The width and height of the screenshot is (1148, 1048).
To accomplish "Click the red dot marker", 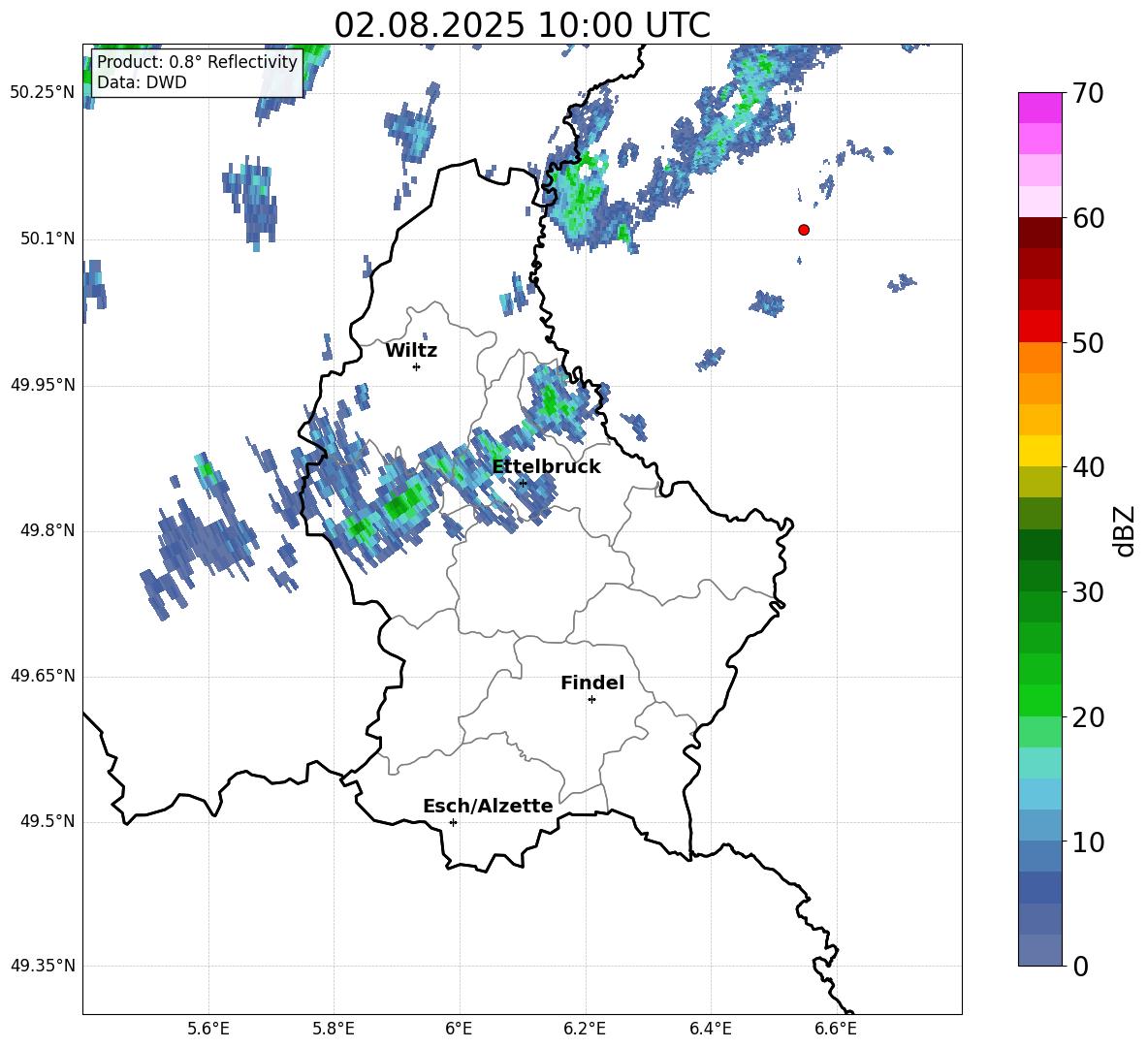I will click(x=804, y=230).
